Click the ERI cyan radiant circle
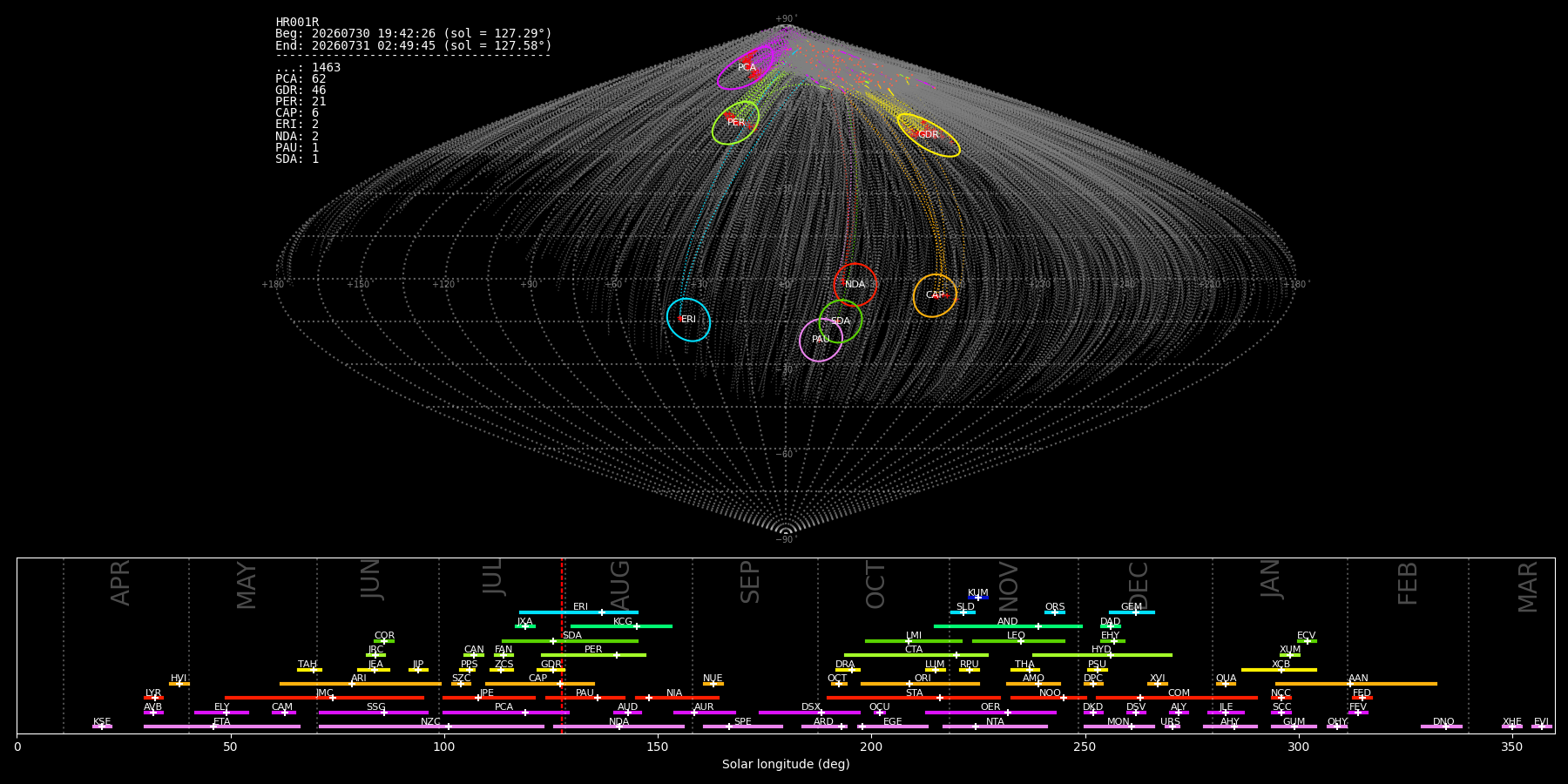 tap(688, 320)
